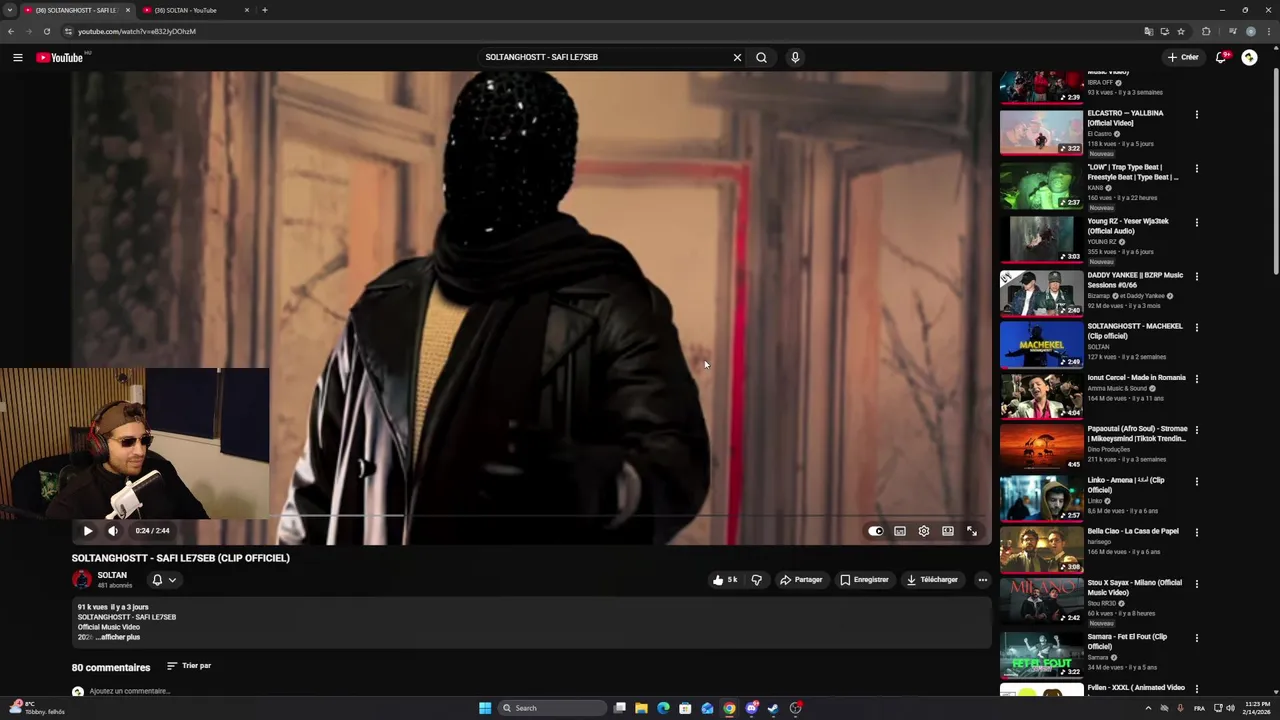Open options for DADDY YANKEE BZRP video
This screenshot has width=1280, height=720.
coord(1196,276)
